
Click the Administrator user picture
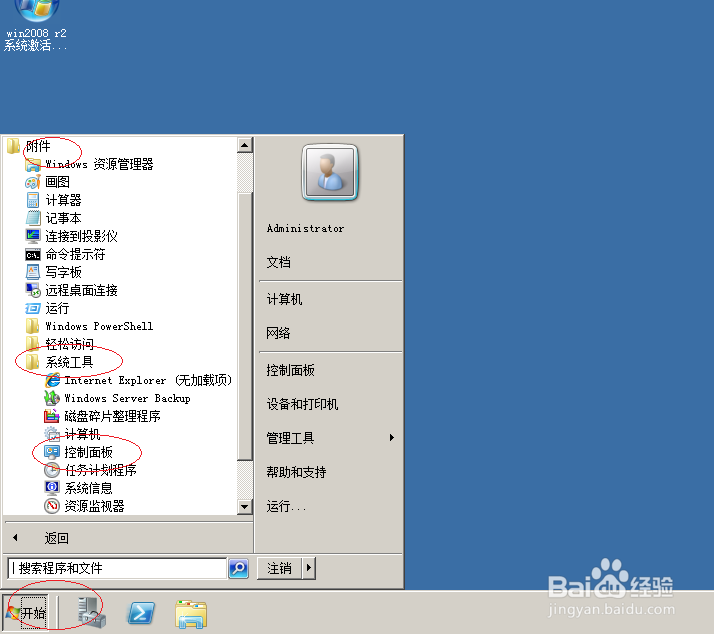point(330,172)
